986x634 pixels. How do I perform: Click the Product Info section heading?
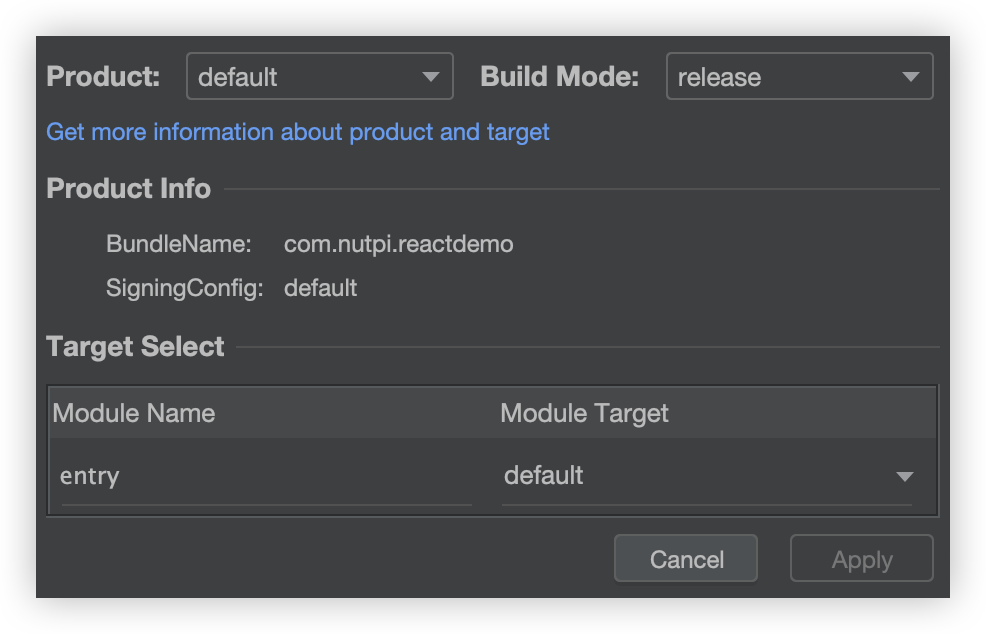click(x=129, y=189)
